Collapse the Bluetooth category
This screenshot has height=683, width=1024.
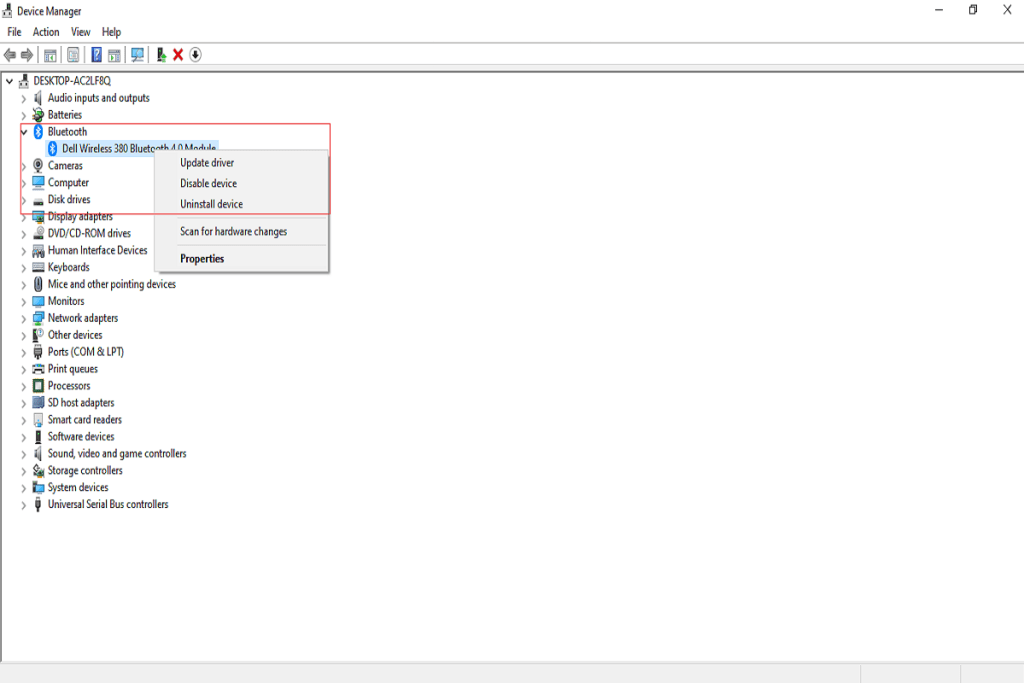pyautogui.click(x=24, y=132)
